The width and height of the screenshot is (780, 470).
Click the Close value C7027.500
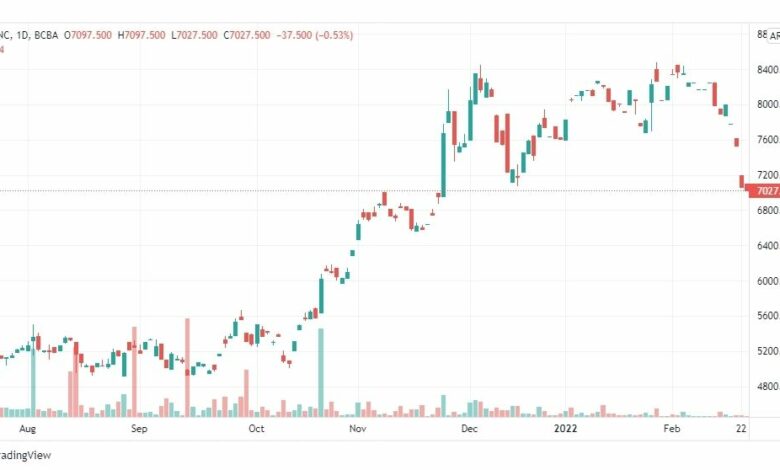pos(247,35)
